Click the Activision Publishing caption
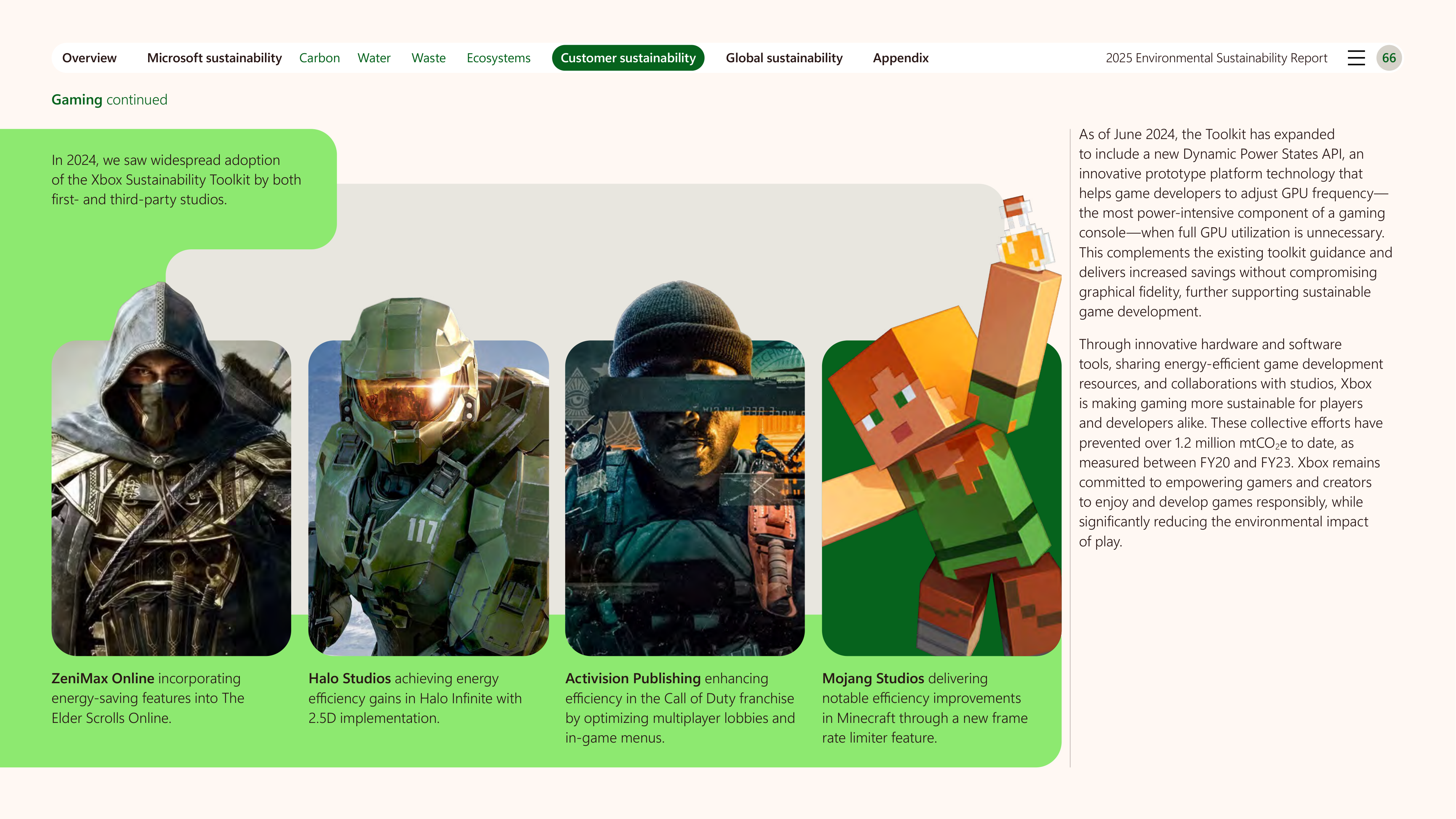This screenshot has width=1456, height=819. click(x=680, y=708)
